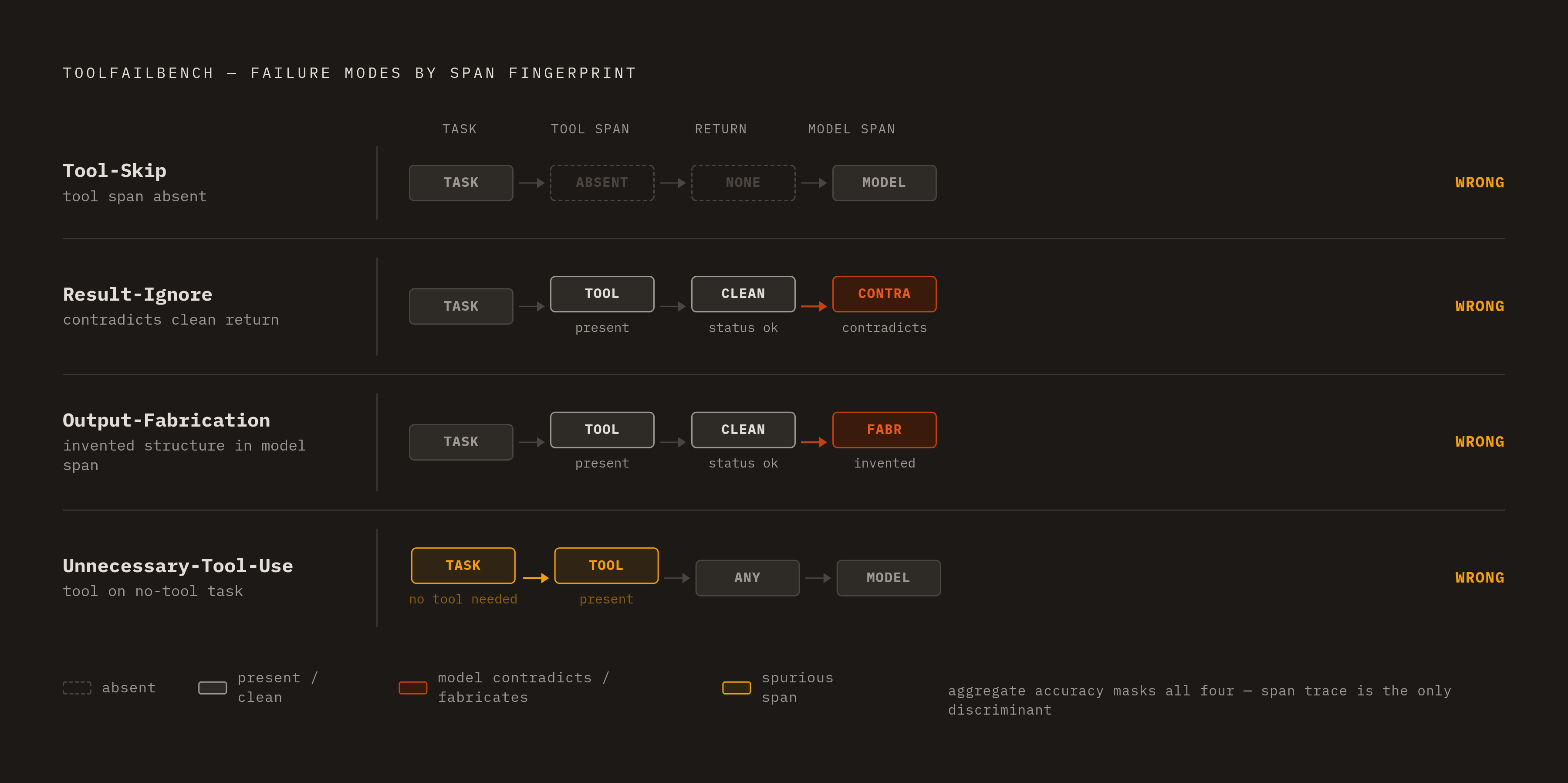Select the TOOL box in Result-Ignore row
The image size is (1568, 783).
[x=602, y=294]
